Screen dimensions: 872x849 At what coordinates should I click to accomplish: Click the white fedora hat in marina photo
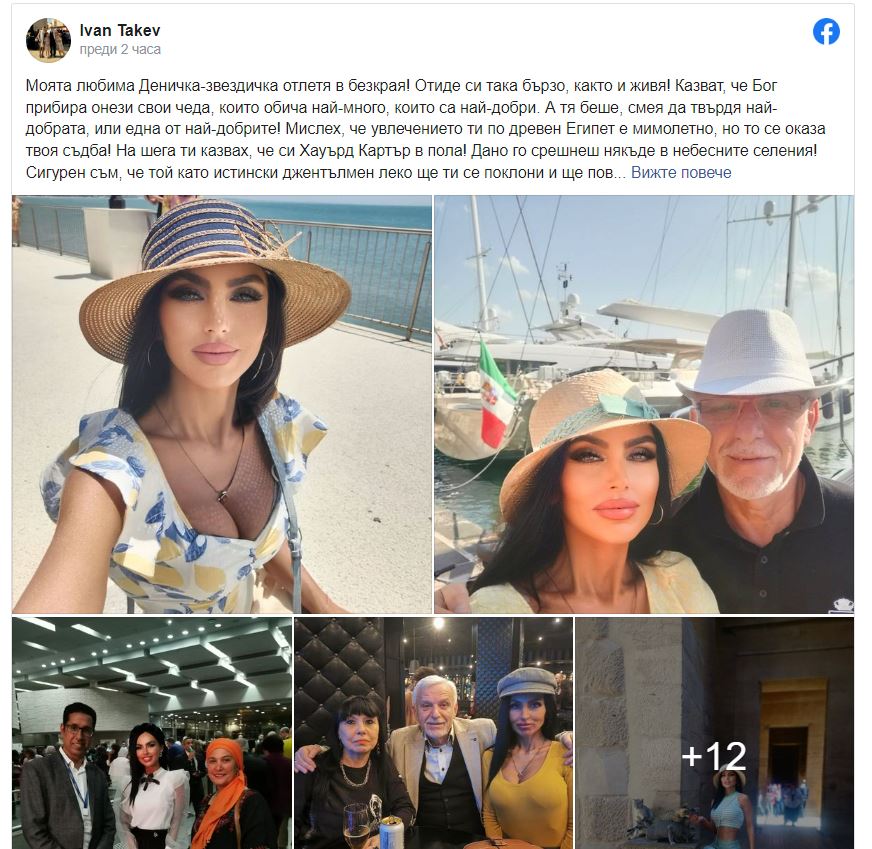pyautogui.click(x=759, y=354)
